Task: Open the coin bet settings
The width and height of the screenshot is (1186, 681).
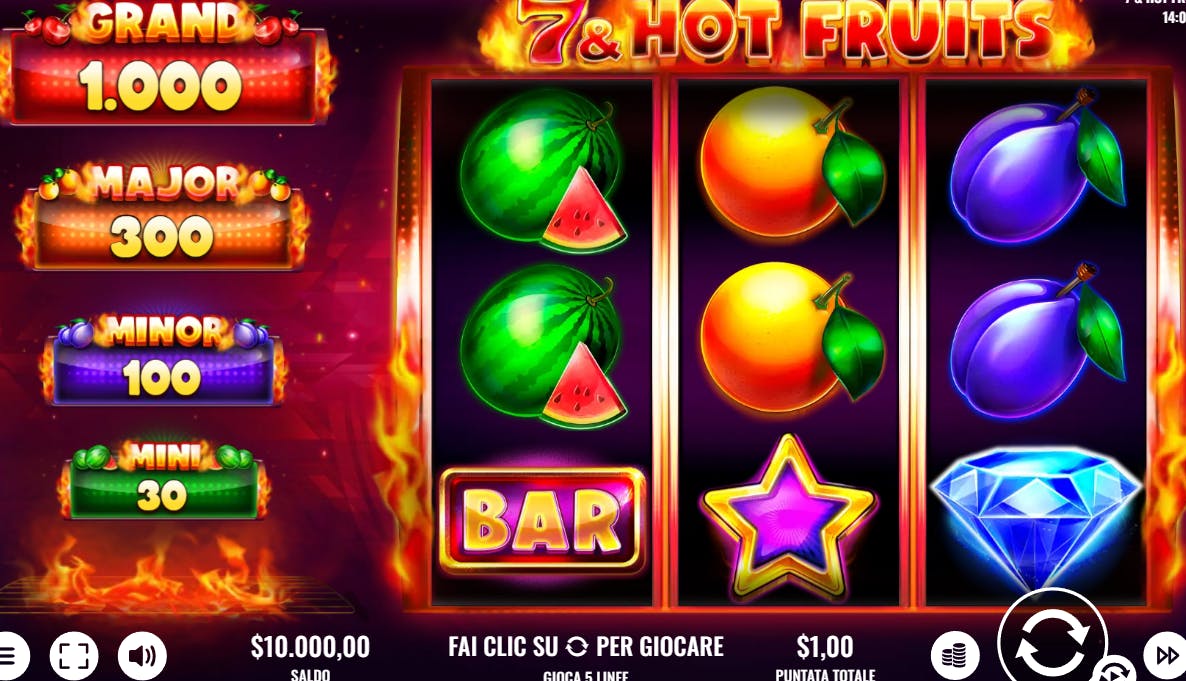Action: [x=955, y=655]
